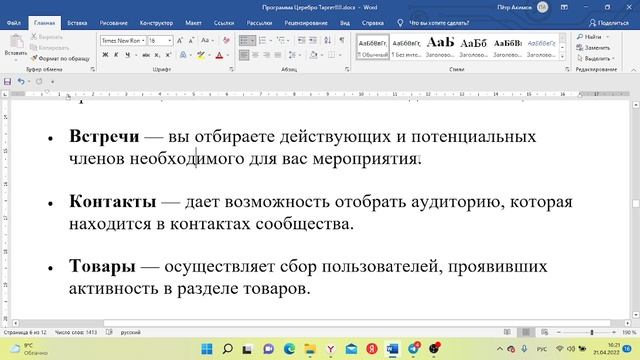Adjust the zoom slider in status bar

(591, 333)
